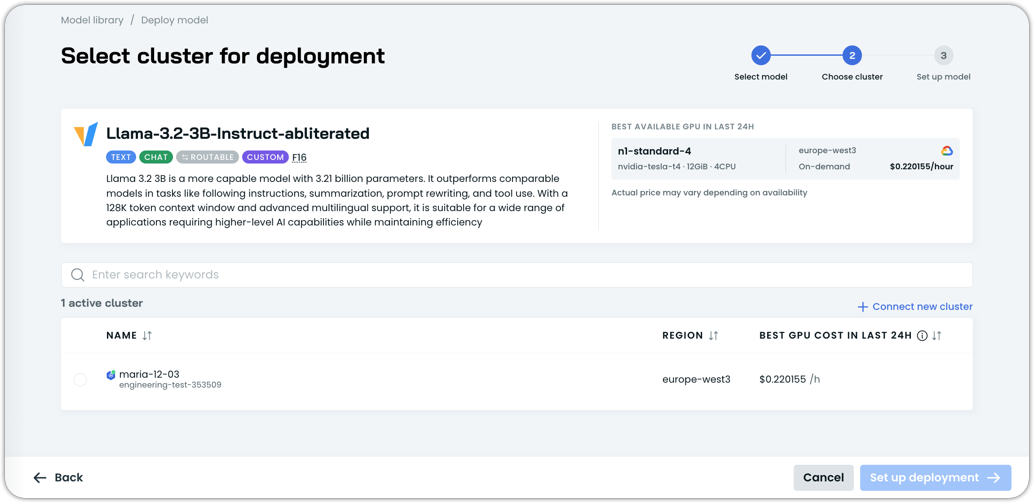Go Back to the previous step

tap(58, 477)
